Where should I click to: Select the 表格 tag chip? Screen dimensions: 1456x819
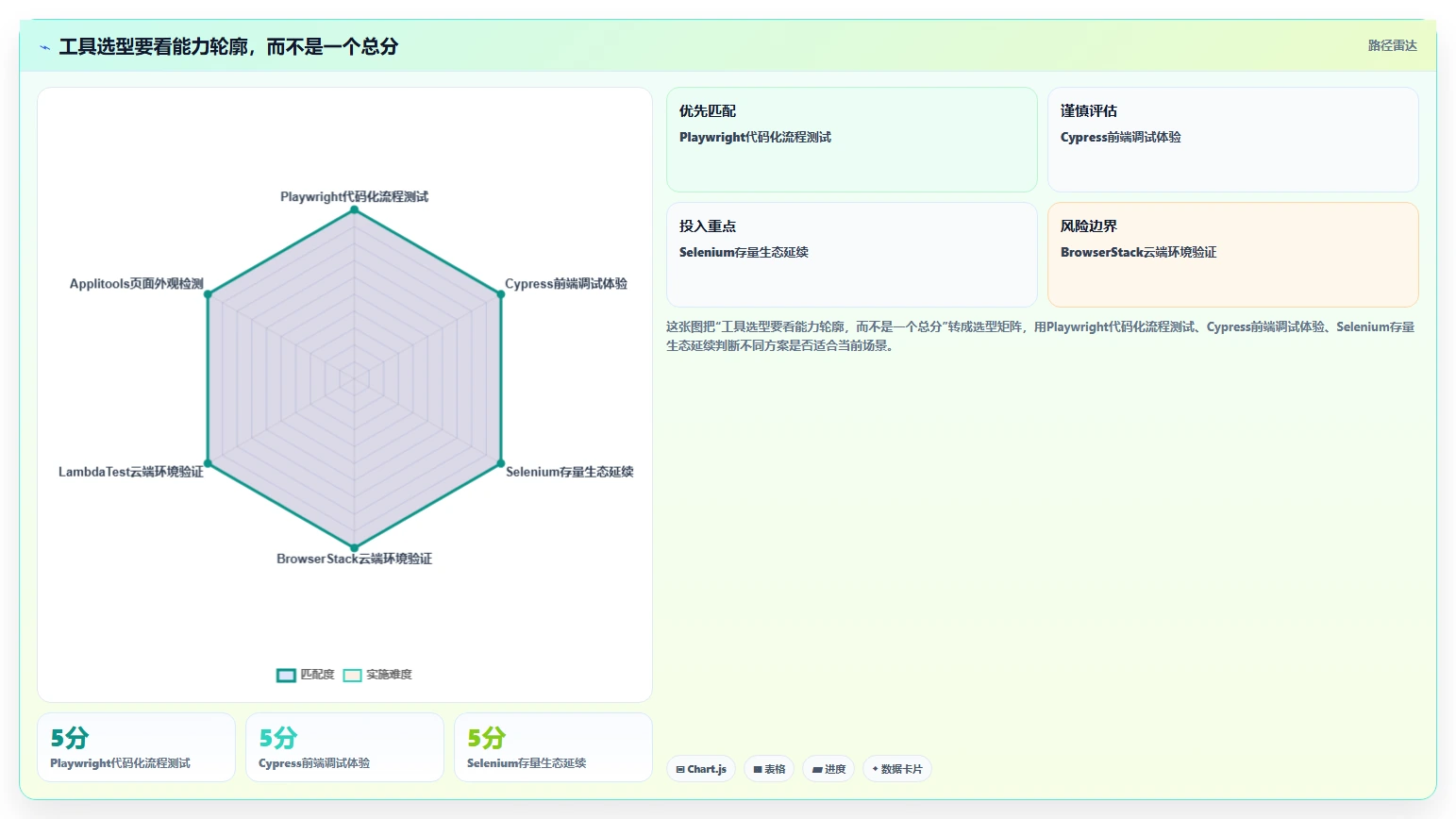[x=769, y=769]
